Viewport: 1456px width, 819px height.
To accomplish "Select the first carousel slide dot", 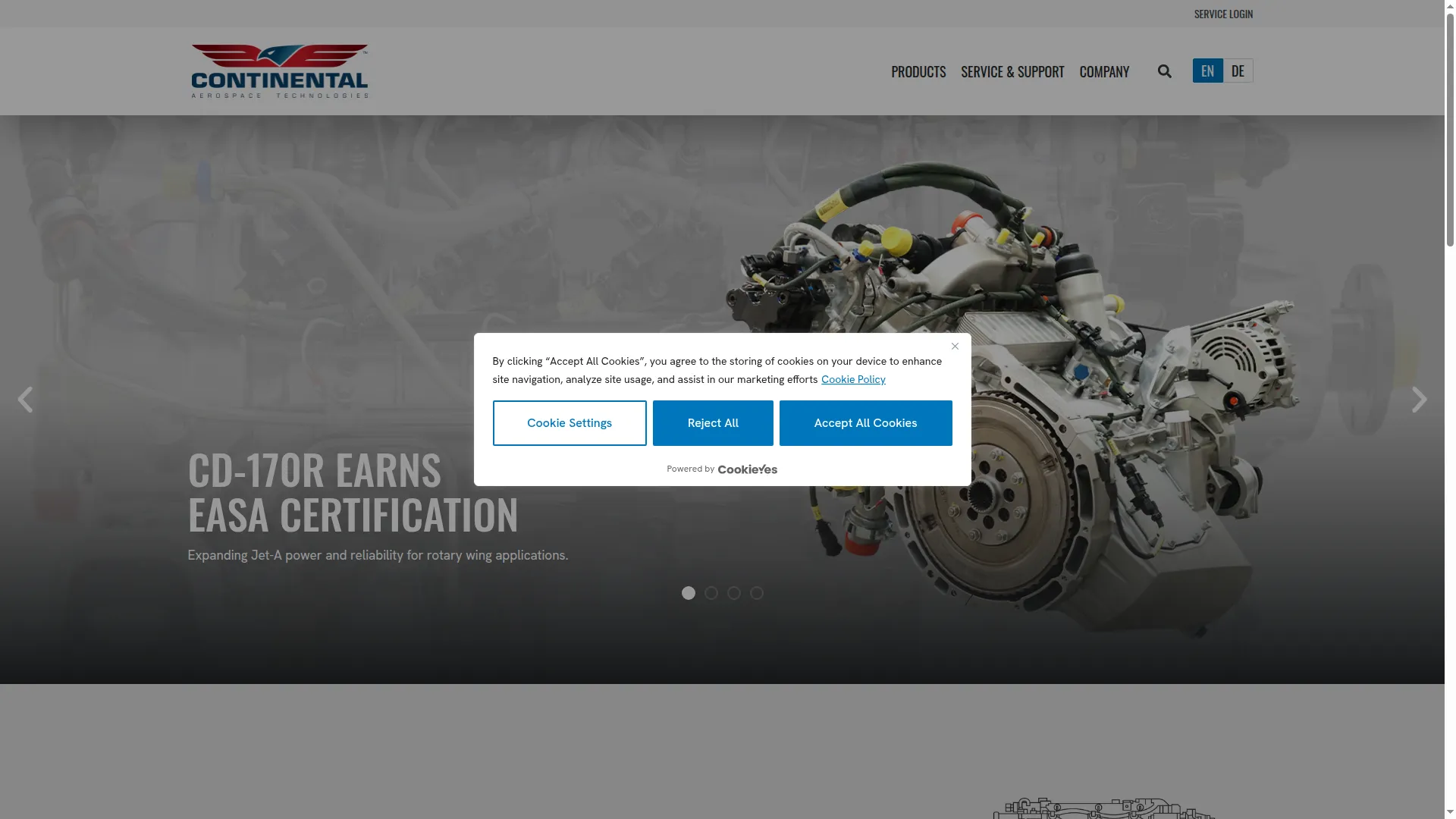I will coord(688,593).
